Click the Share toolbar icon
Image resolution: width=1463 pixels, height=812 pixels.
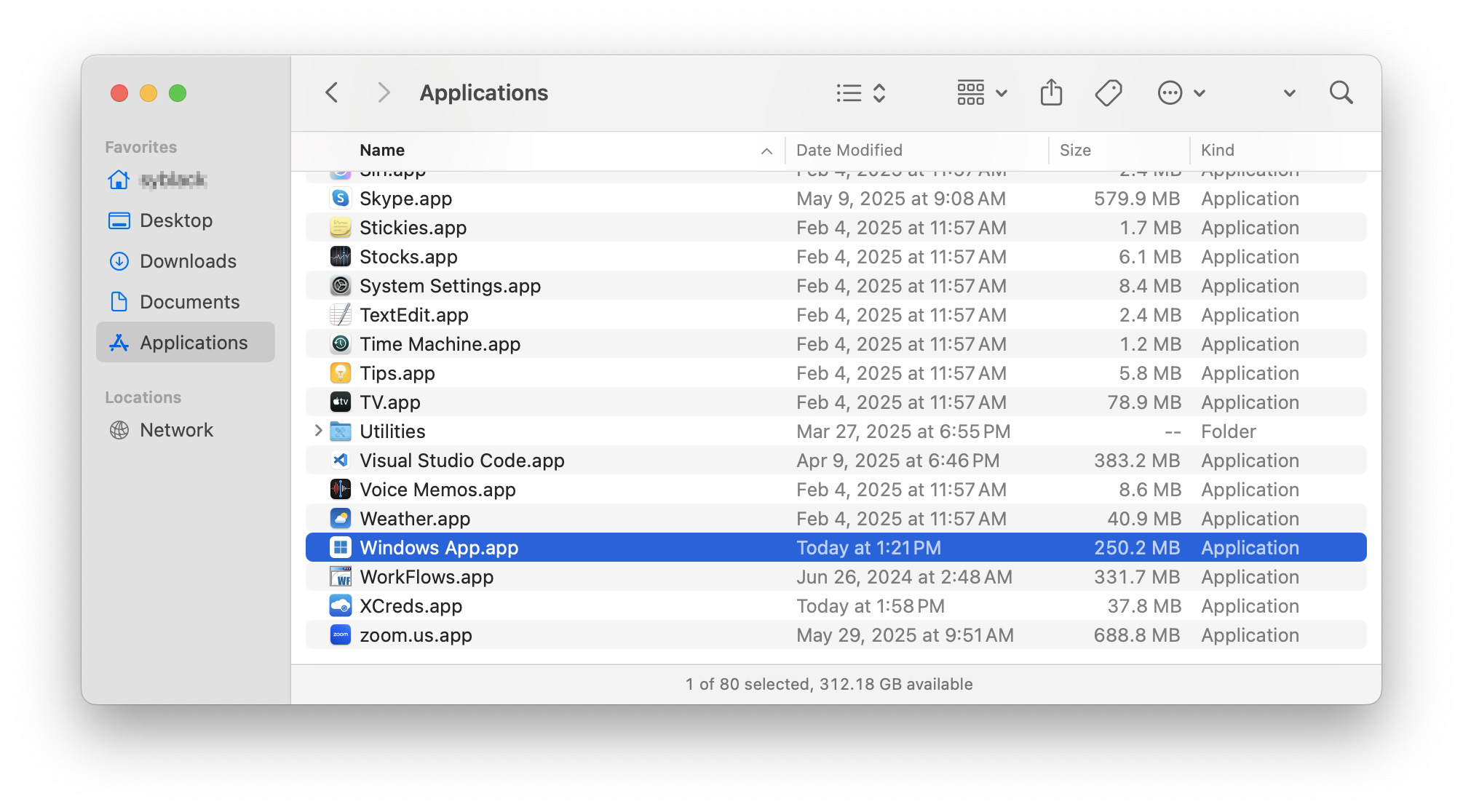(1051, 93)
